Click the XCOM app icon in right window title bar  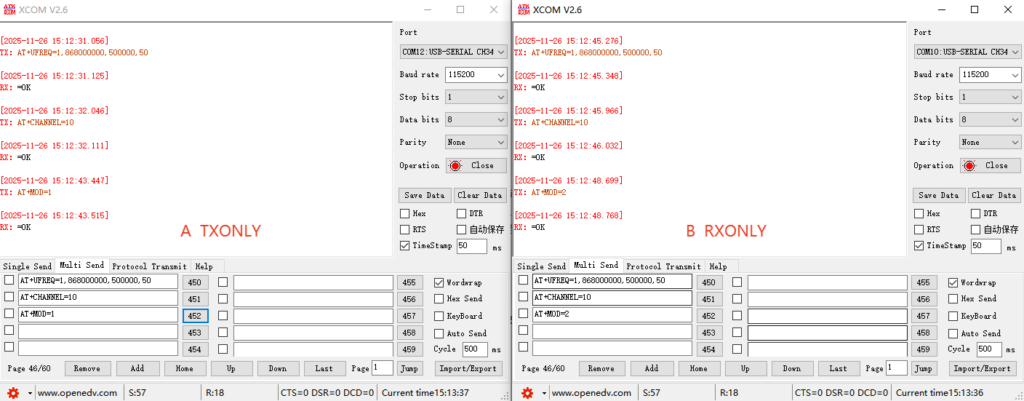[x=523, y=9]
